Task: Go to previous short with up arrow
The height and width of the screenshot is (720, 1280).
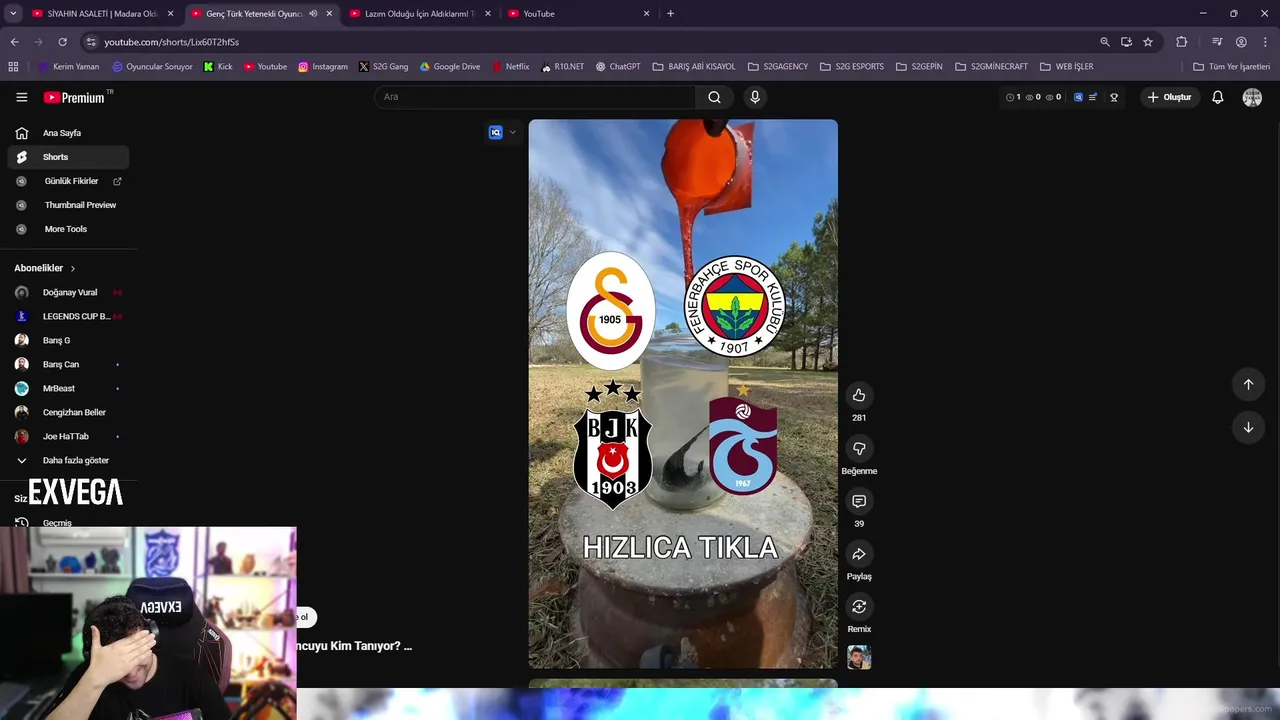Action: coord(1248,384)
